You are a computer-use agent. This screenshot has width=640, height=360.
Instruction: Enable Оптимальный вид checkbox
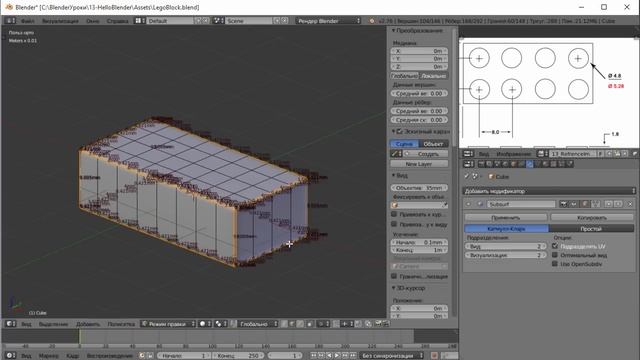point(555,255)
